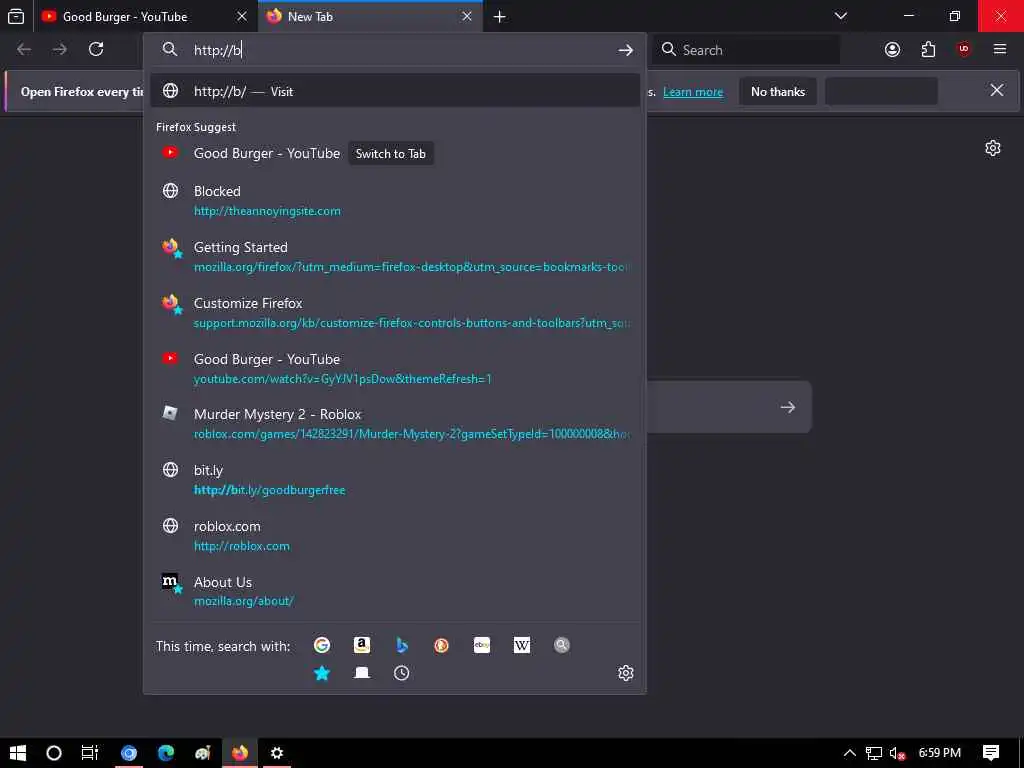
Task: Open a new tab with plus button
Action: coord(500,17)
